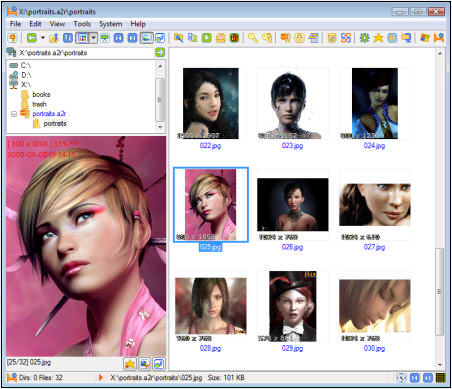Select the books folder in tree
Viewport: 452px width, 389px height.
pos(41,94)
